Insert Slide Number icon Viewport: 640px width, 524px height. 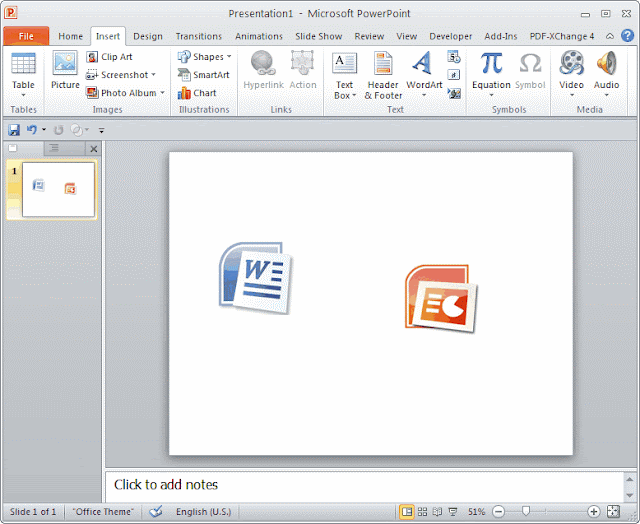coord(454,75)
